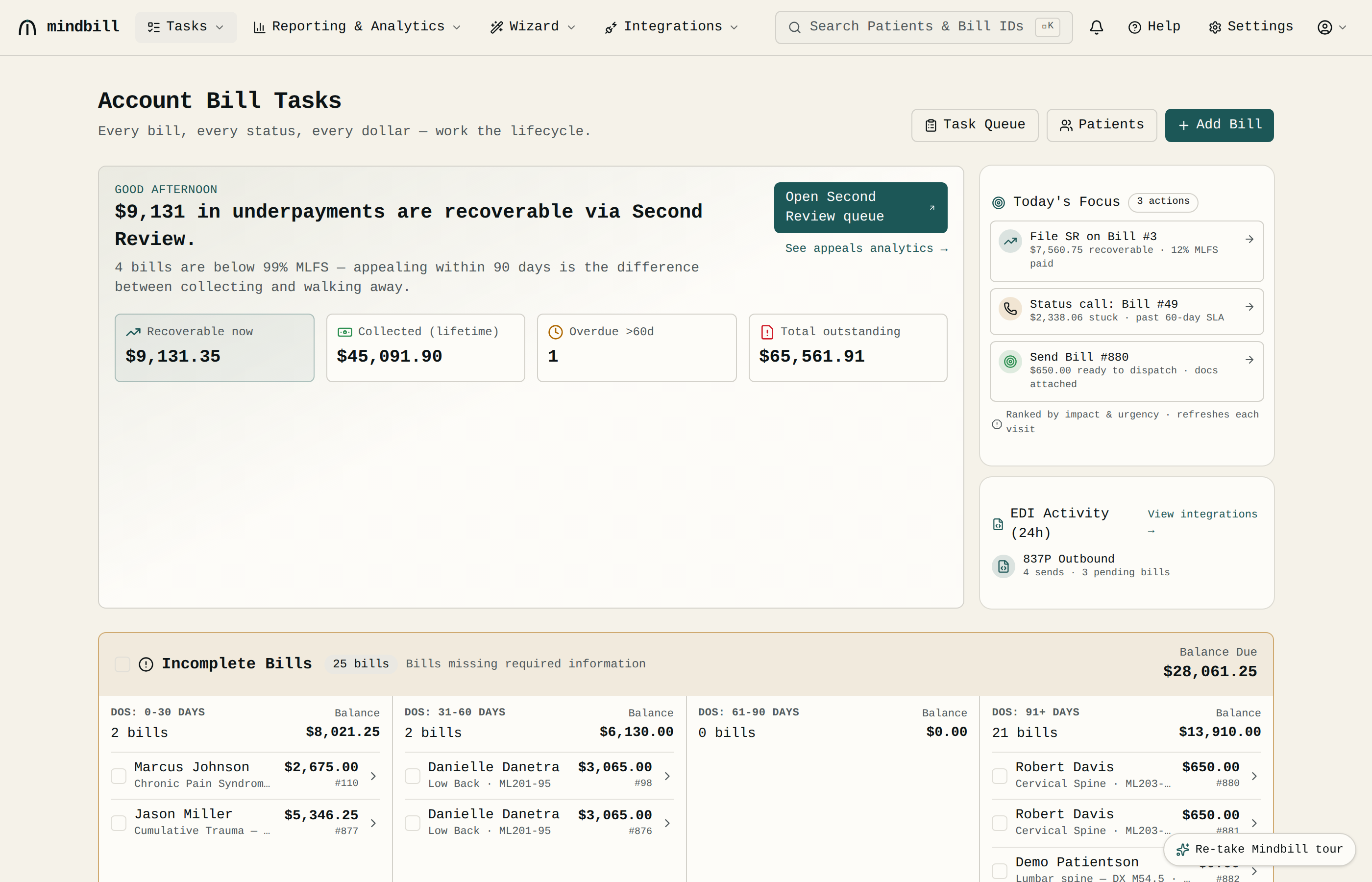Check Danielle Danetra bill #876
1372x882 pixels.
[x=412, y=823]
